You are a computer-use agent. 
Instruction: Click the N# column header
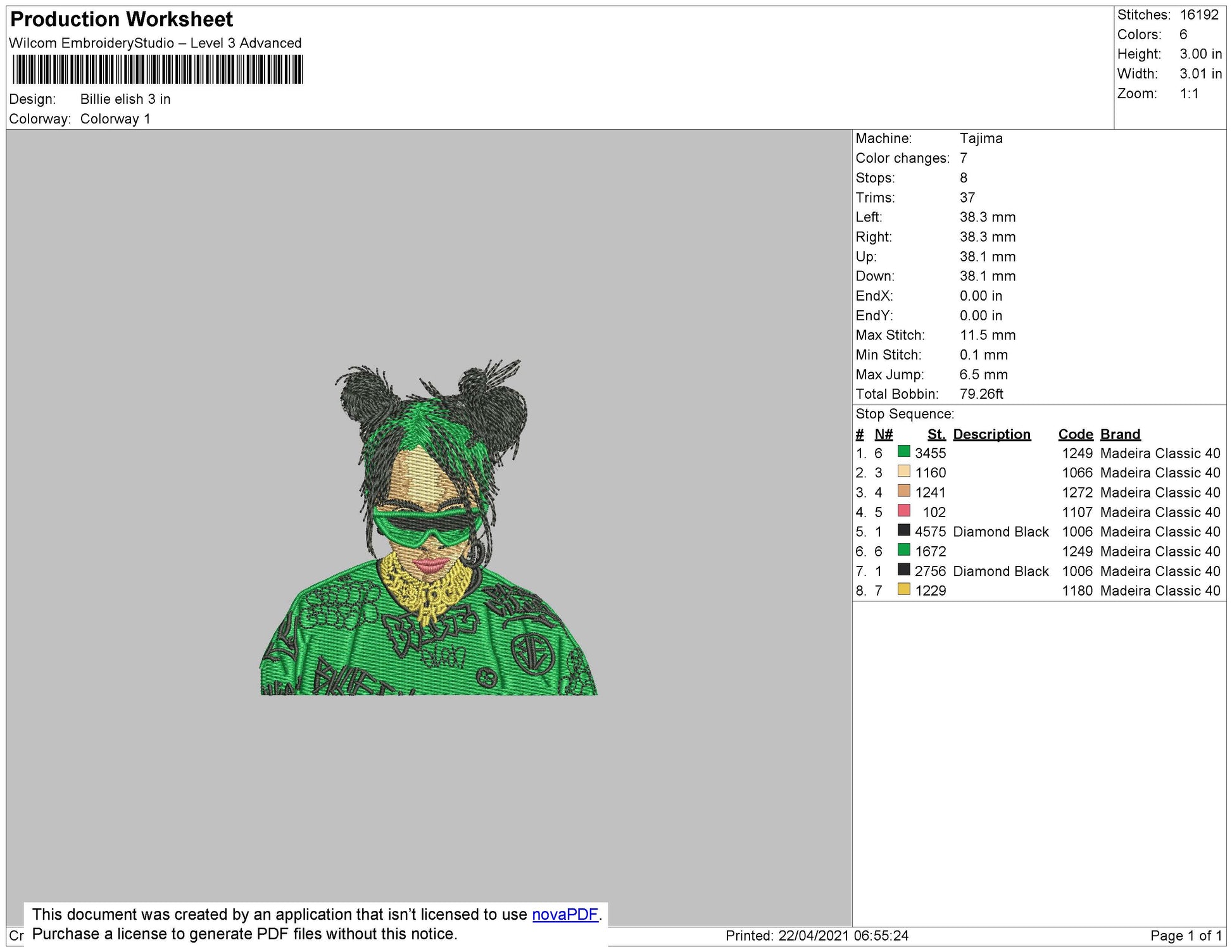pyautogui.click(x=883, y=434)
